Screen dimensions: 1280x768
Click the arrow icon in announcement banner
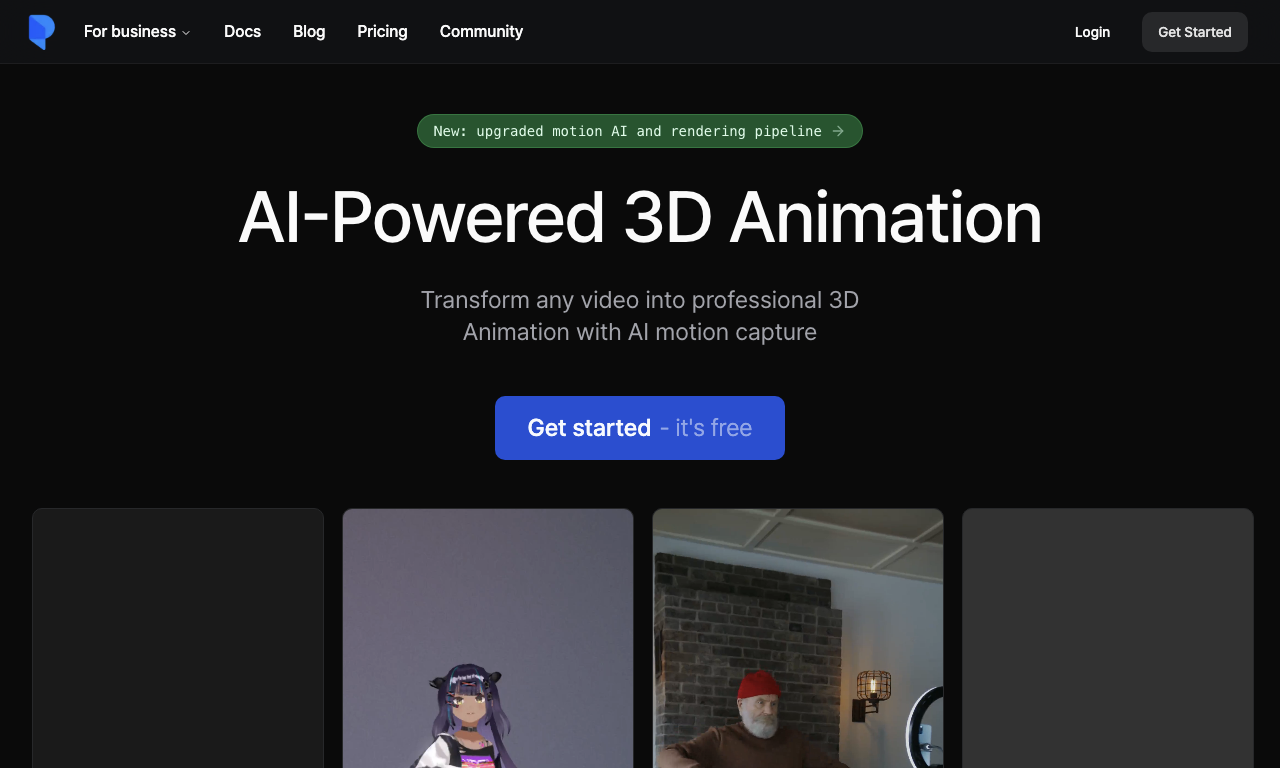point(838,131)
